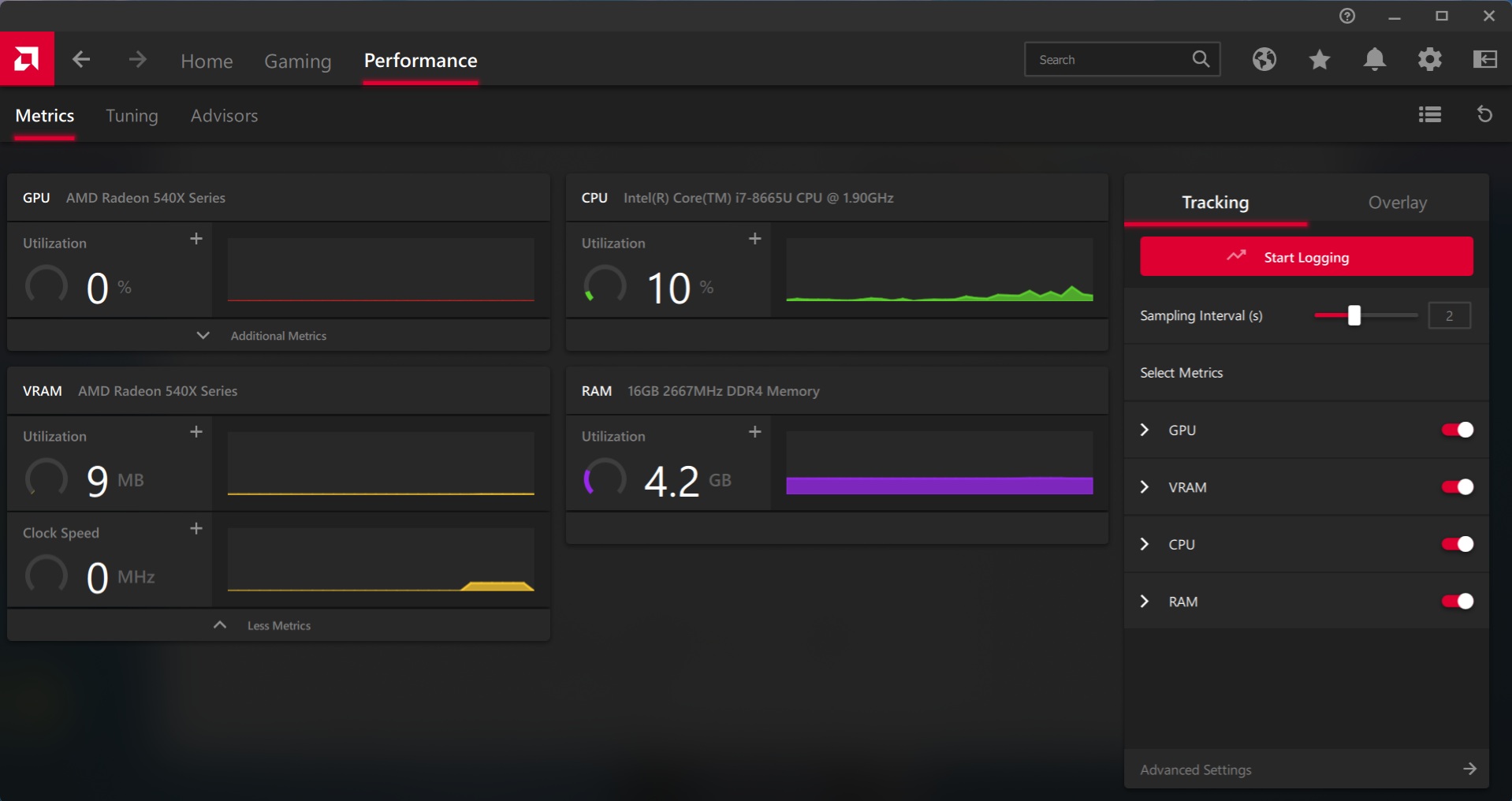Open Advanced Settings
1512x801 pixels.
click(1306, 769)
